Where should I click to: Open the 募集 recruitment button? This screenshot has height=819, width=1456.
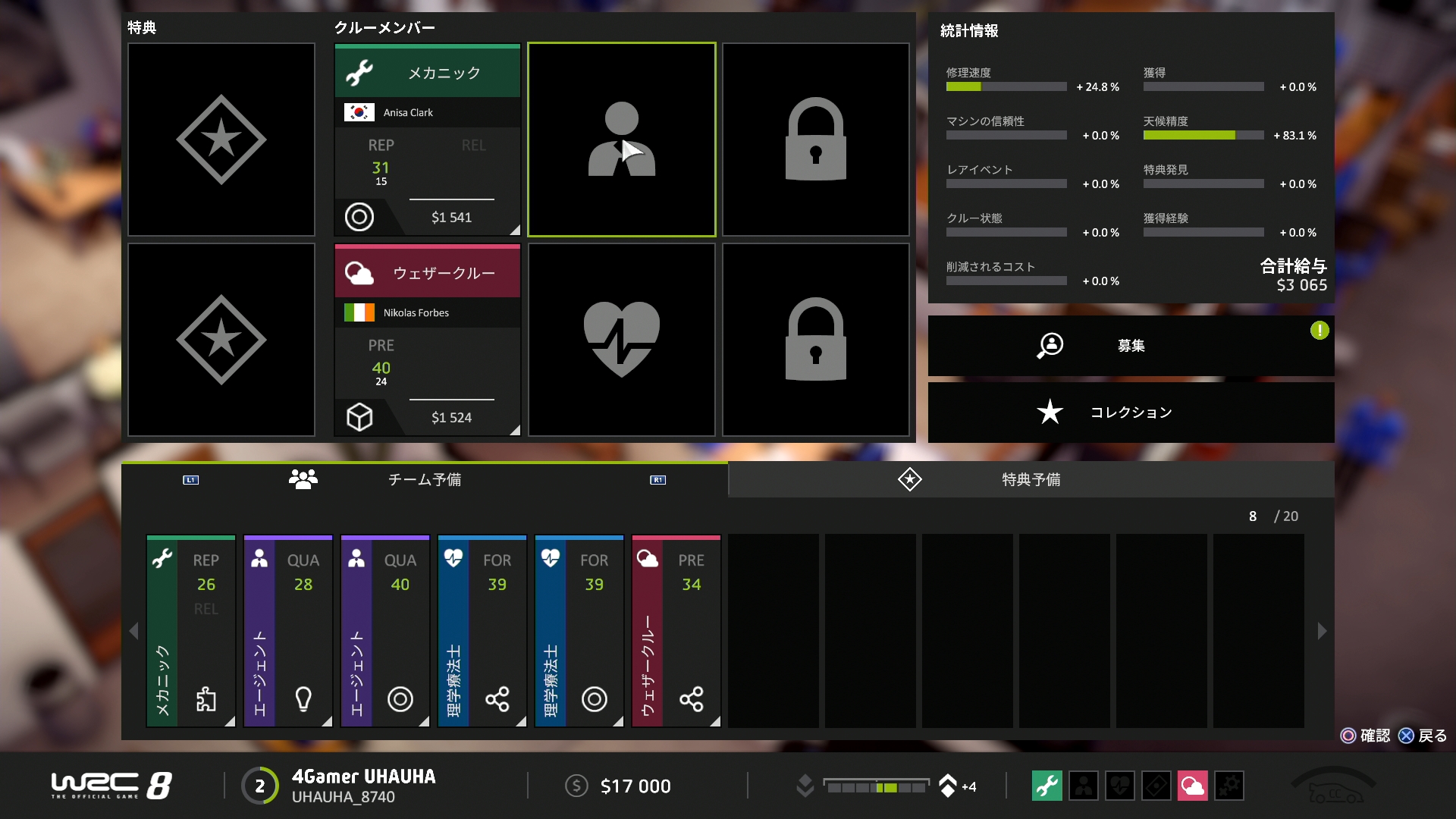click(x=1130, y=346)
